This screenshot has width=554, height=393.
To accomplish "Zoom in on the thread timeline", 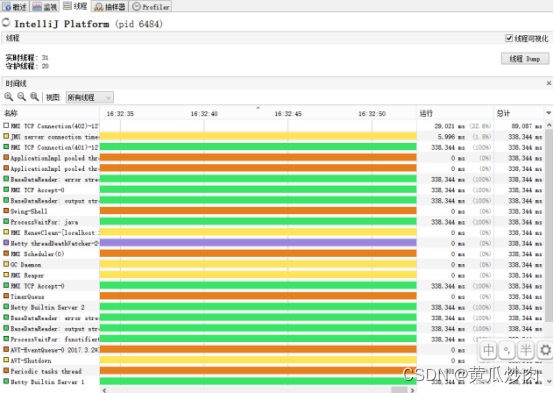I will [x=8, y=96].
